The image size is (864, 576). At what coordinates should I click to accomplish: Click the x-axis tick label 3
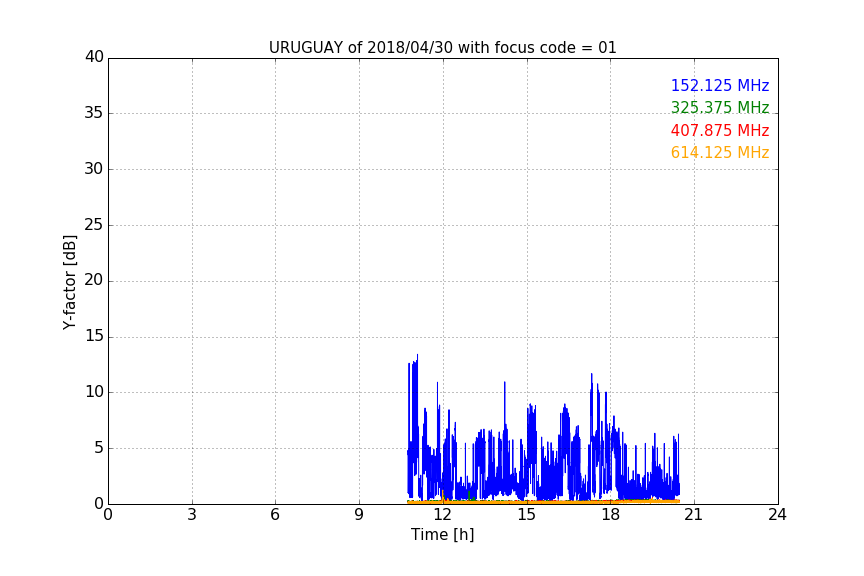pos(192,515)
